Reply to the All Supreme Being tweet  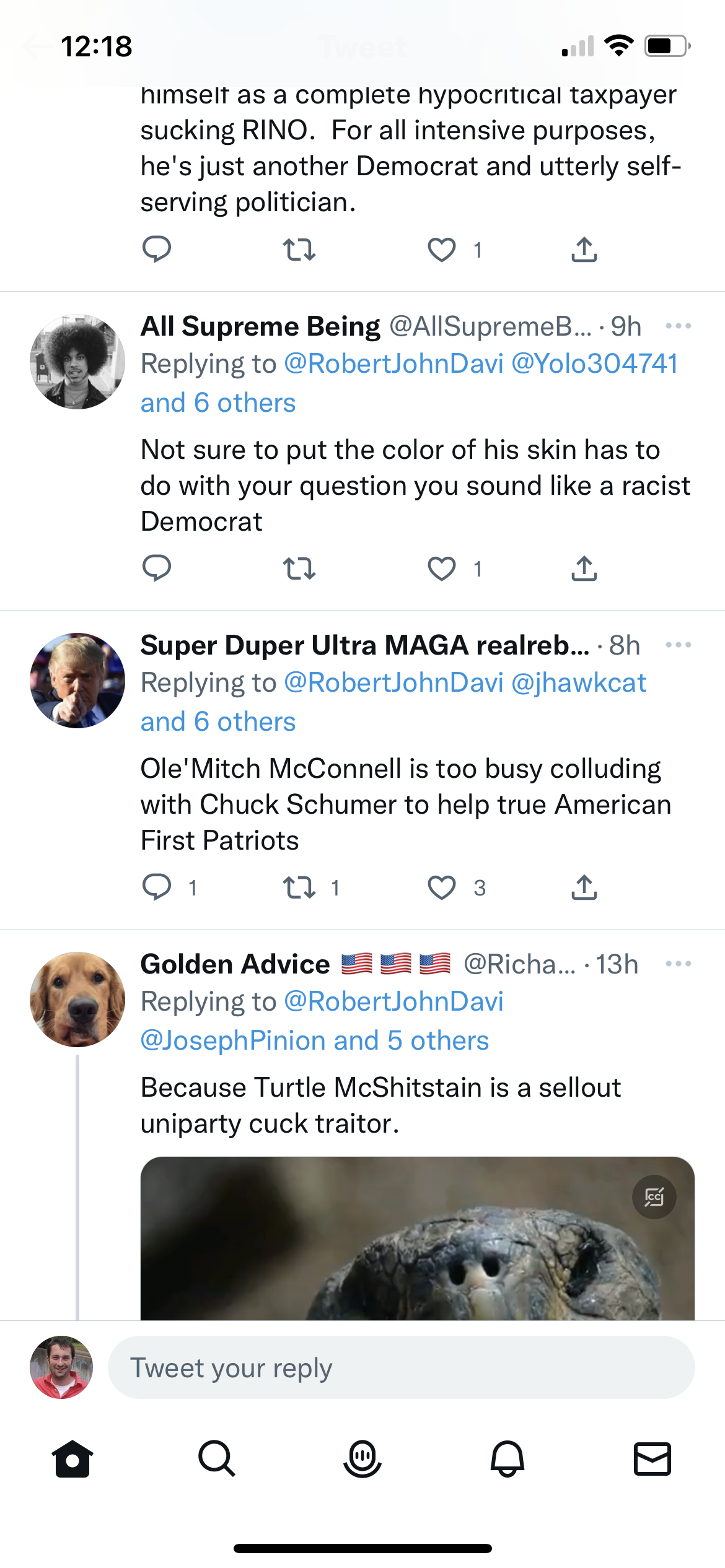coord(157,568)
